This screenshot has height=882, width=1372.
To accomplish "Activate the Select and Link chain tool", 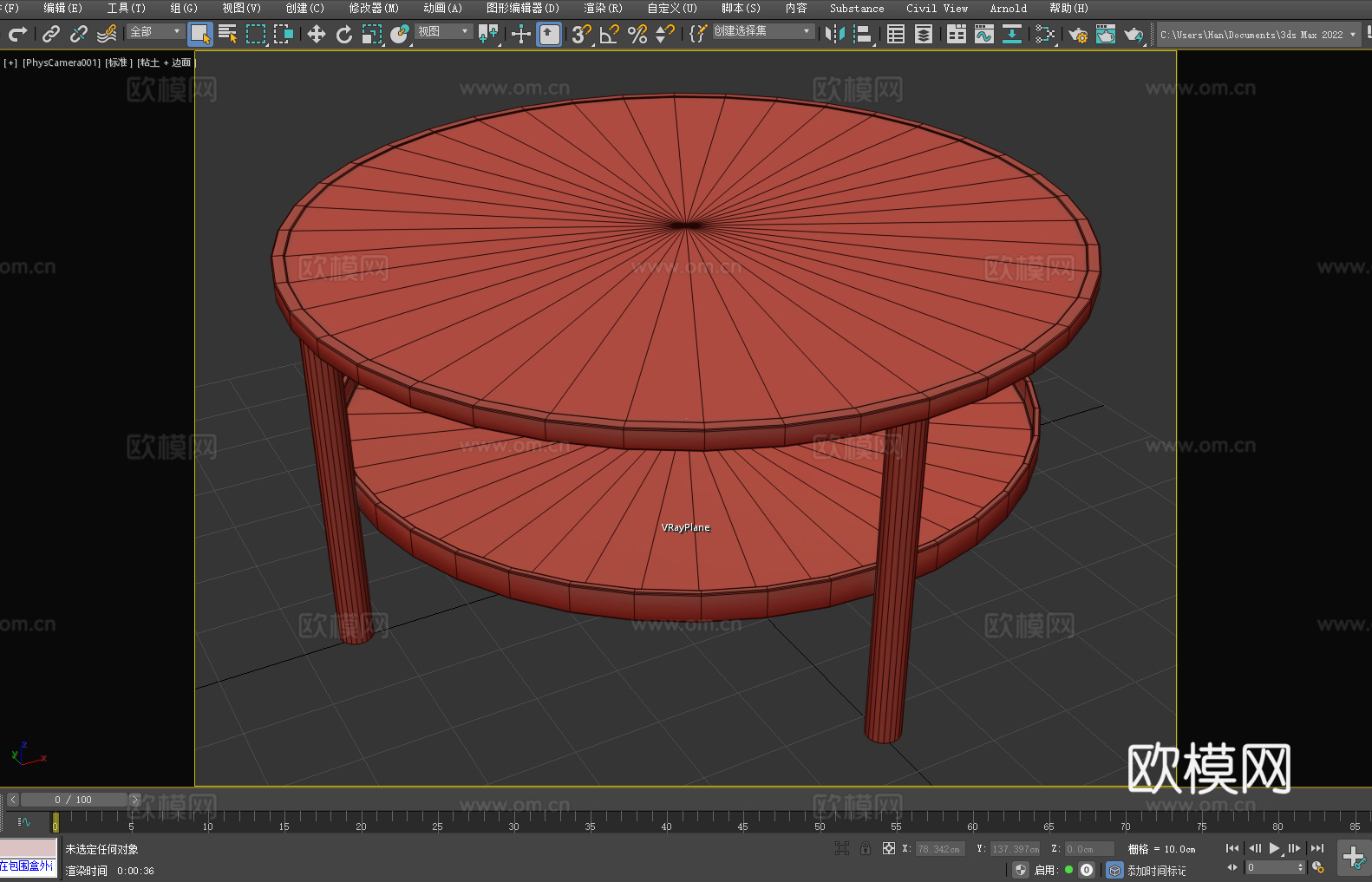I will point(51,34).
